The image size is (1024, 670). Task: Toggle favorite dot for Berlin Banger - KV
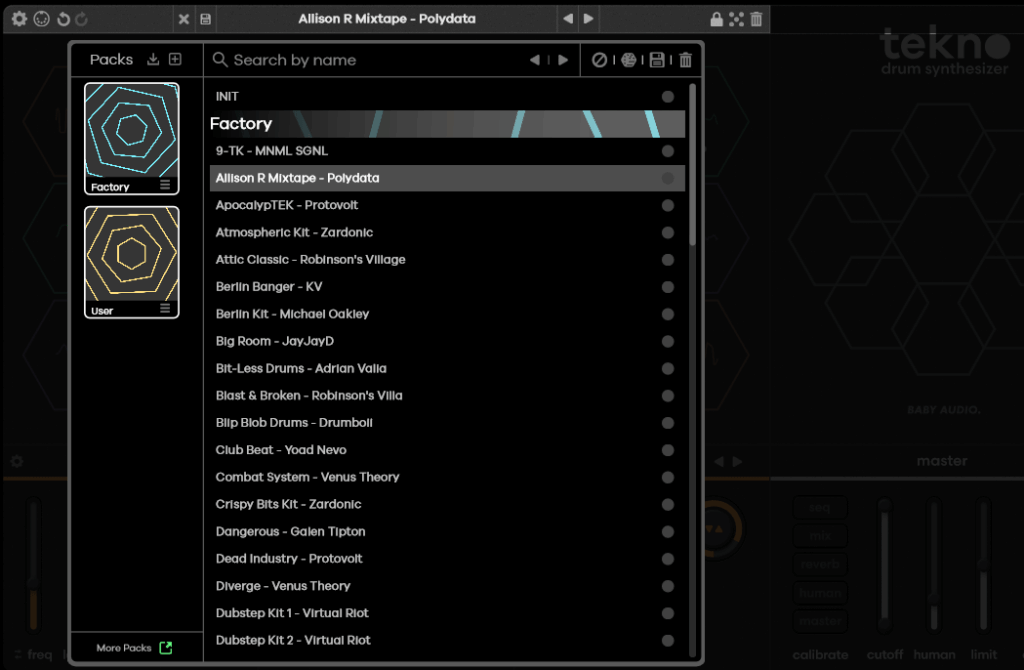667,287
